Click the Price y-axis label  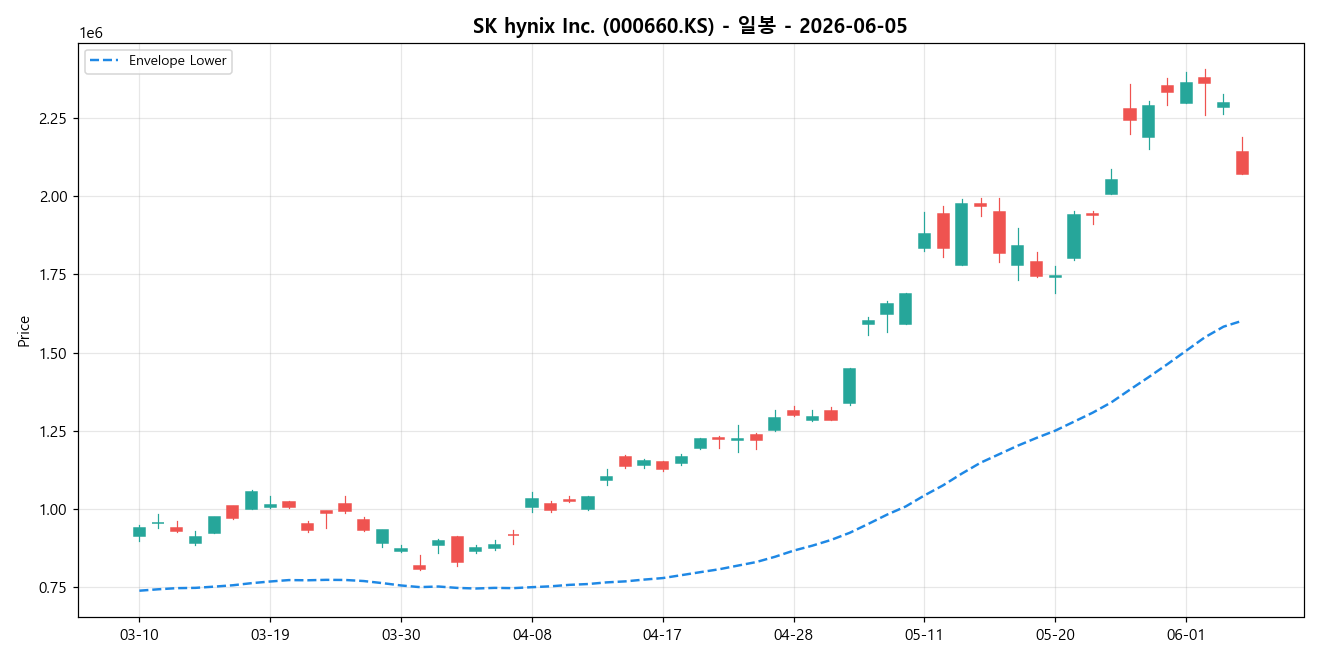(x=23, y=331)
